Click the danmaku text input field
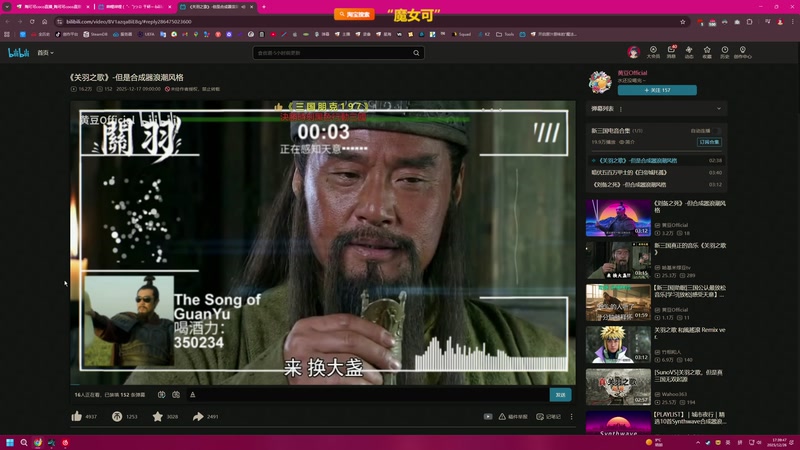Viewport: 800px width, 450px height. tap(372, 394)
